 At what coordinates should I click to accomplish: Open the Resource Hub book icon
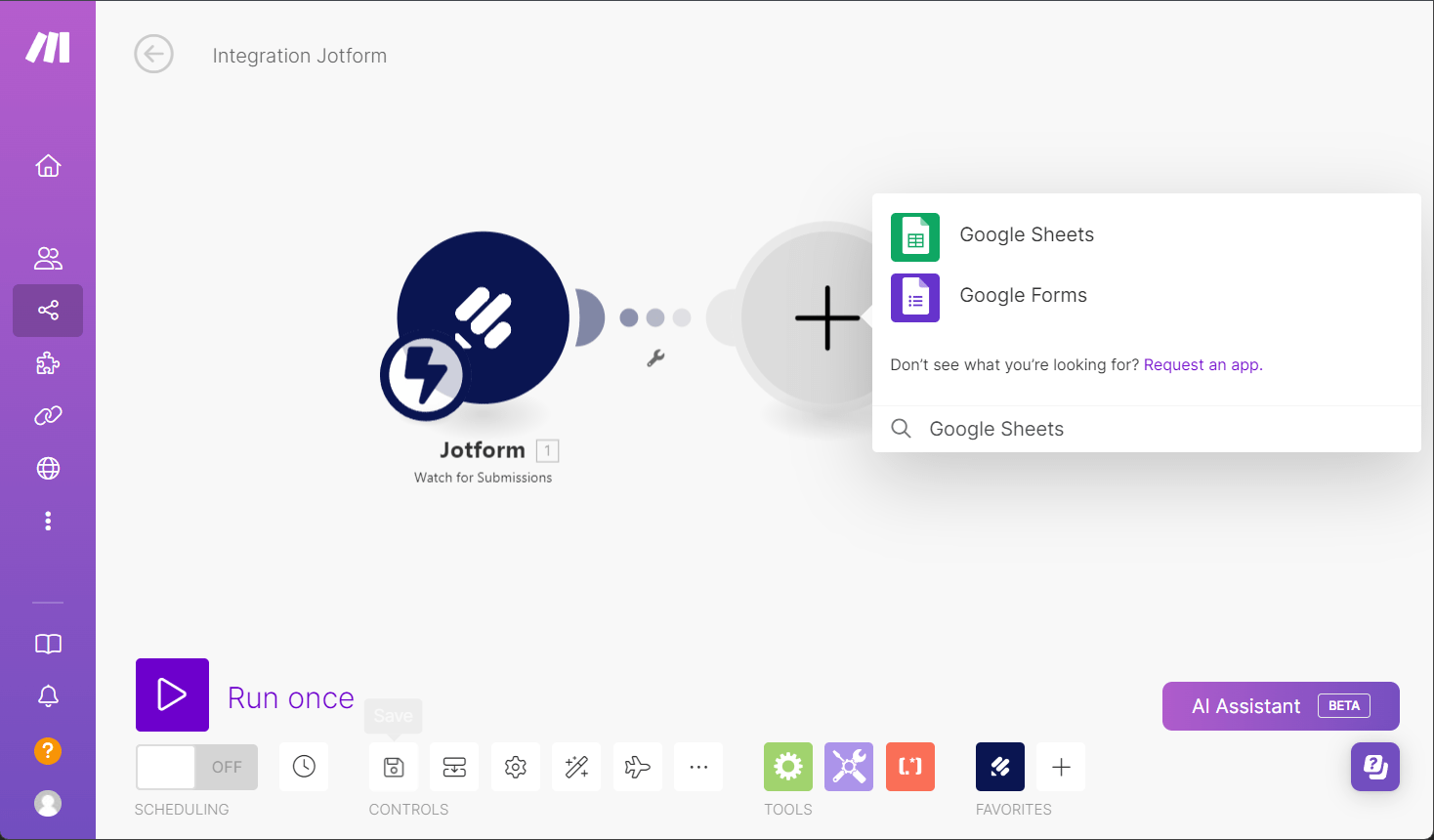click(x=48, y=644)
